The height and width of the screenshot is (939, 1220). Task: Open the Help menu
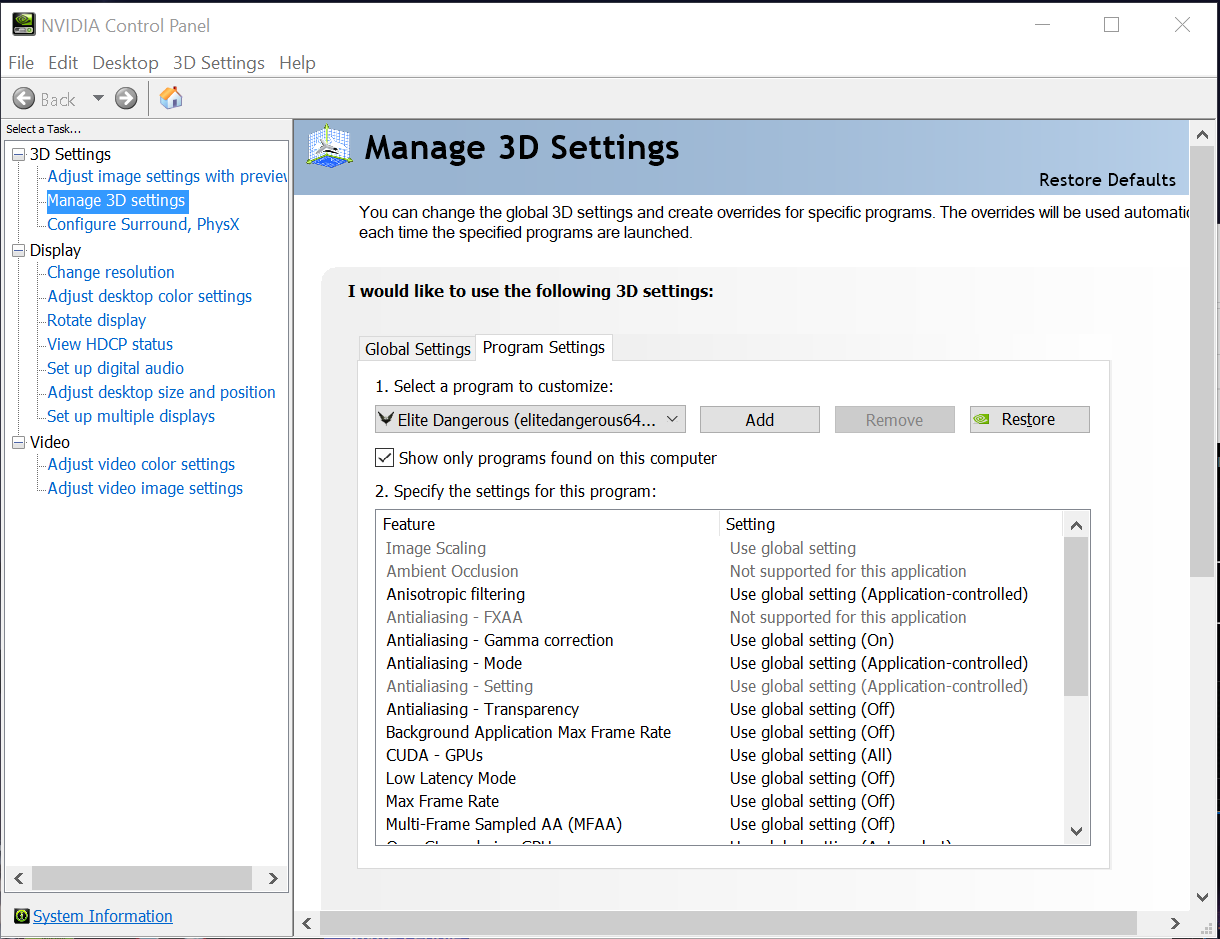[297, 62]
